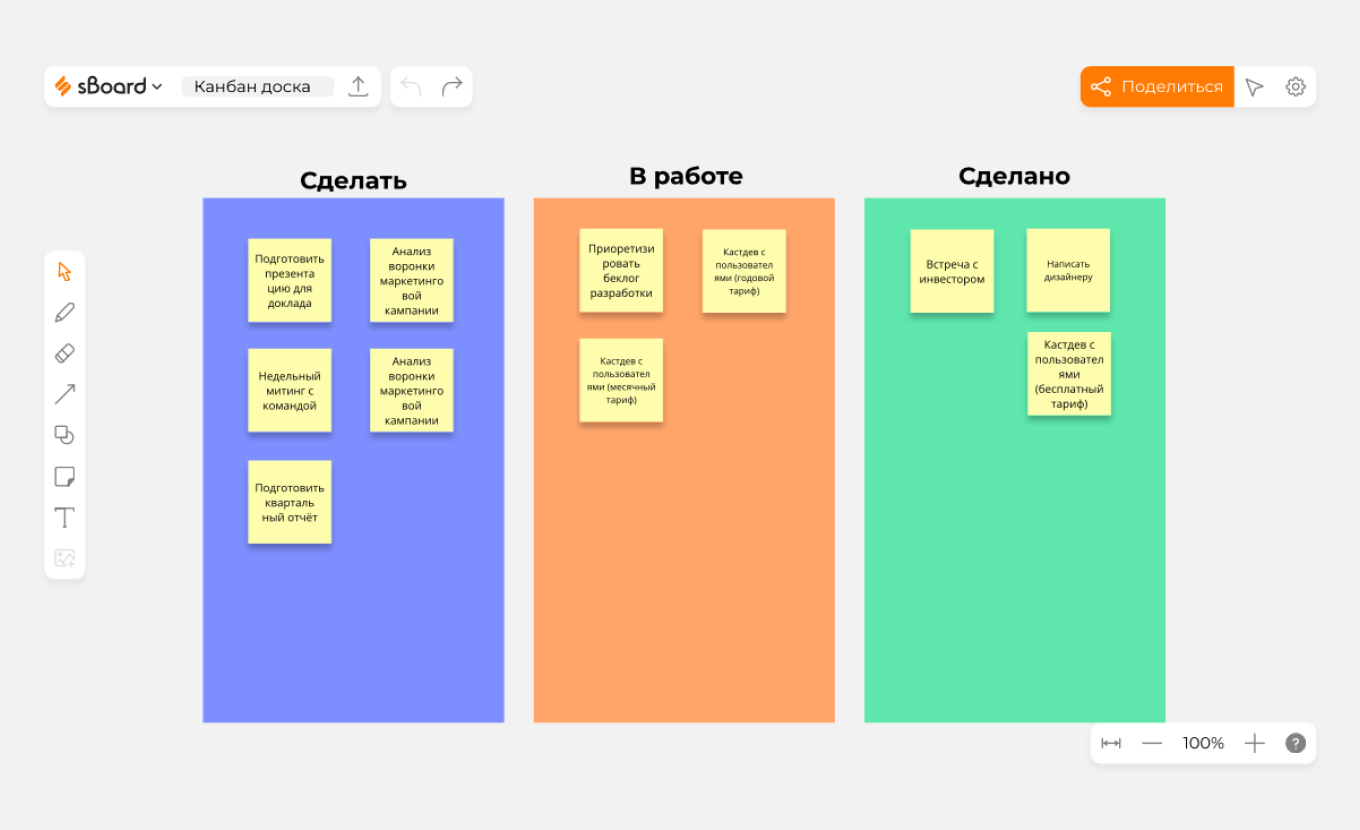The height and width of the screenshot is (830, 1360).
Task: Open board settings gear
Action: 1295,87
